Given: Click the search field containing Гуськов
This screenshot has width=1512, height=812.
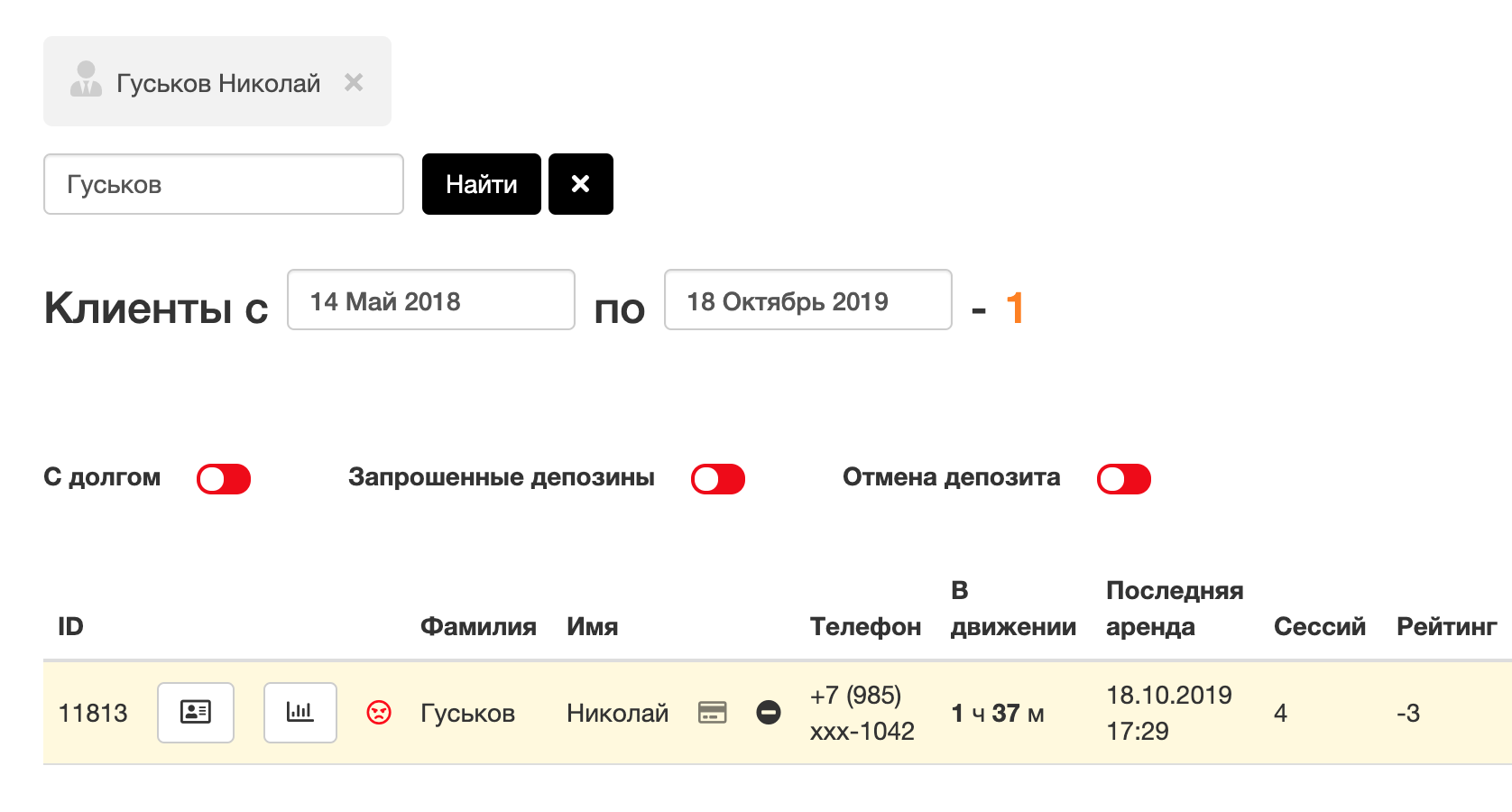Looking at the screenshot, I should tap(224, 184).
